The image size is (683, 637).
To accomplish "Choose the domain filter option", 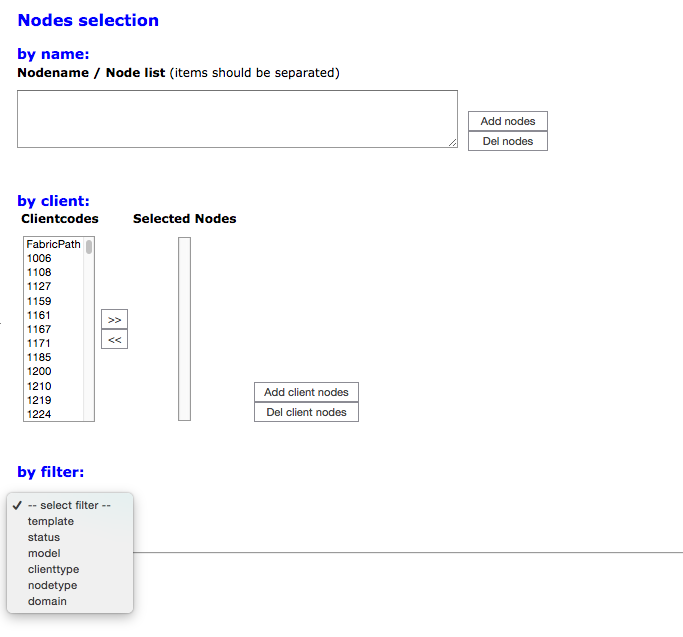I will tap(47, 601).
